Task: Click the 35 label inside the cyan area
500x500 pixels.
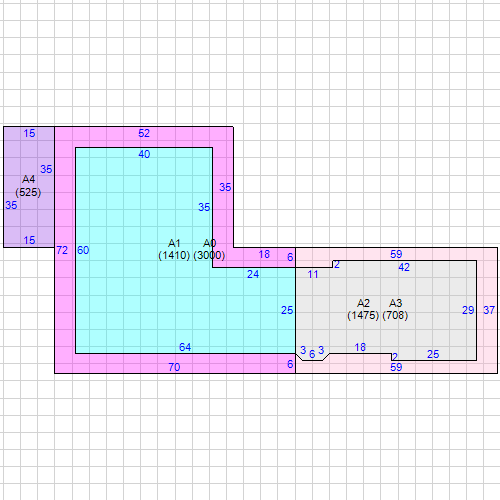Action: pos(204,207)
